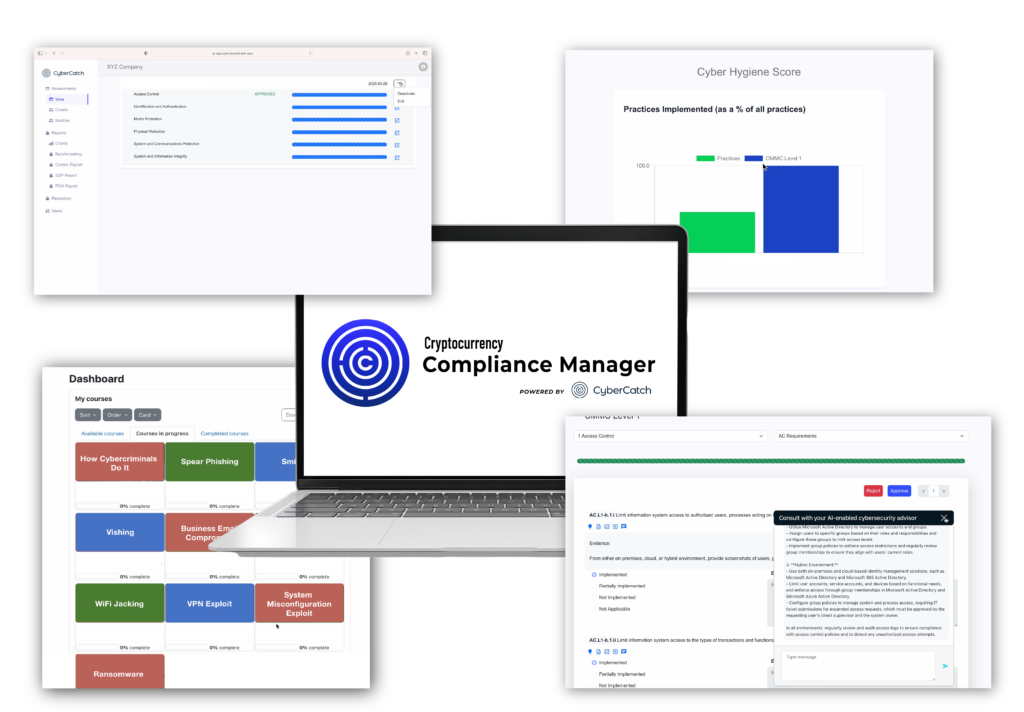Image resolution: width=1024 pixels, height=712 pixels.
Task: Open the Ransomware course card
Action: coord(120,672)
